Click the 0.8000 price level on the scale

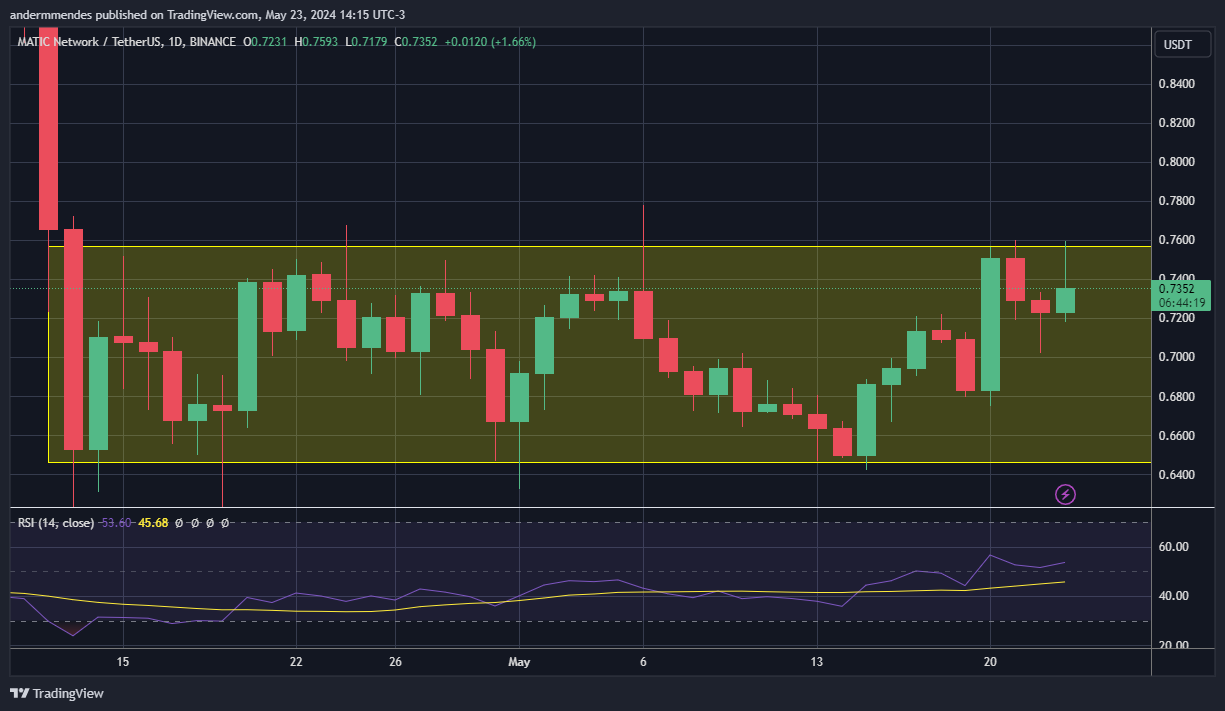[x=1176, y=162]
